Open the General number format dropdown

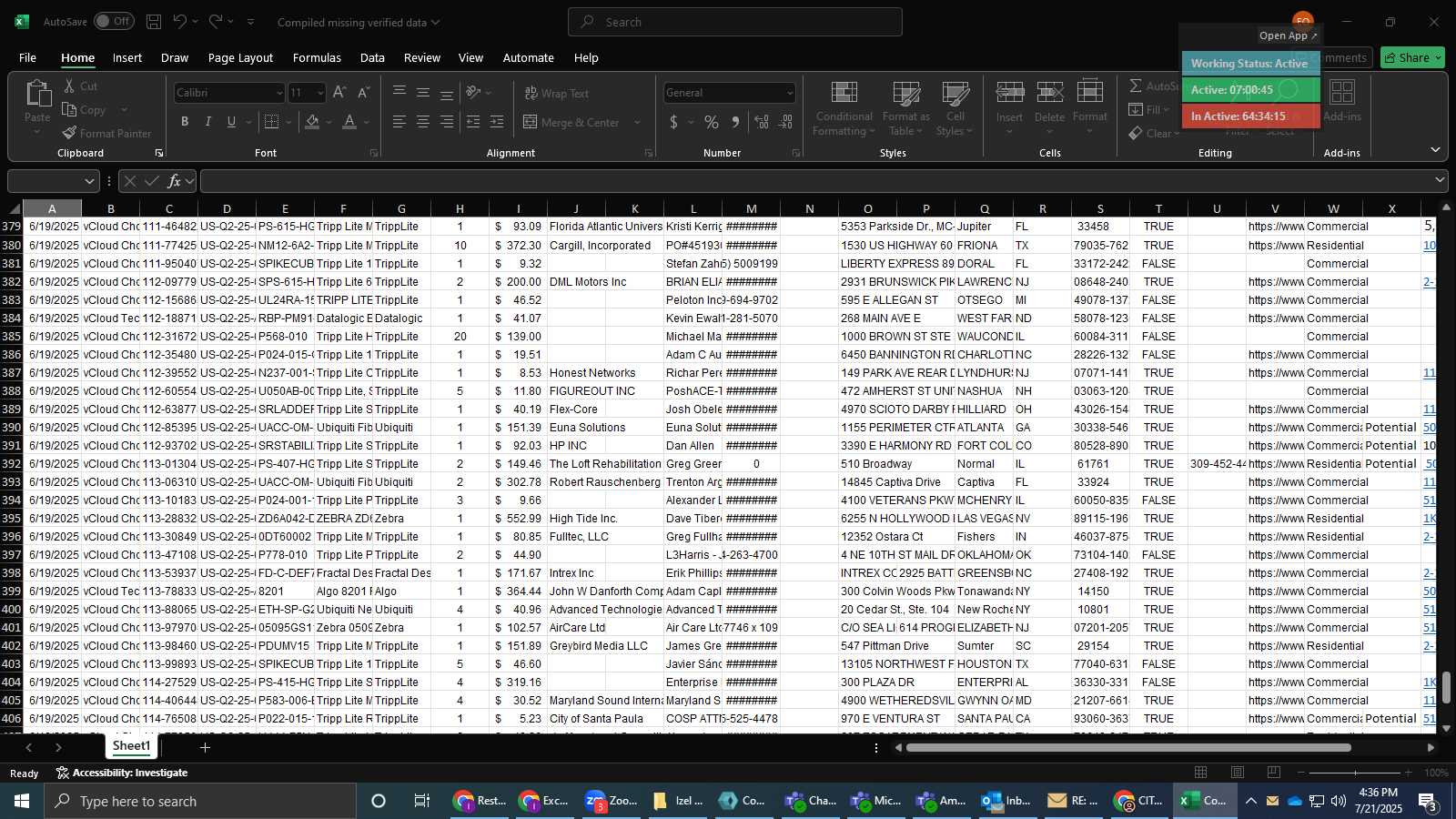[x=789, y=93]
